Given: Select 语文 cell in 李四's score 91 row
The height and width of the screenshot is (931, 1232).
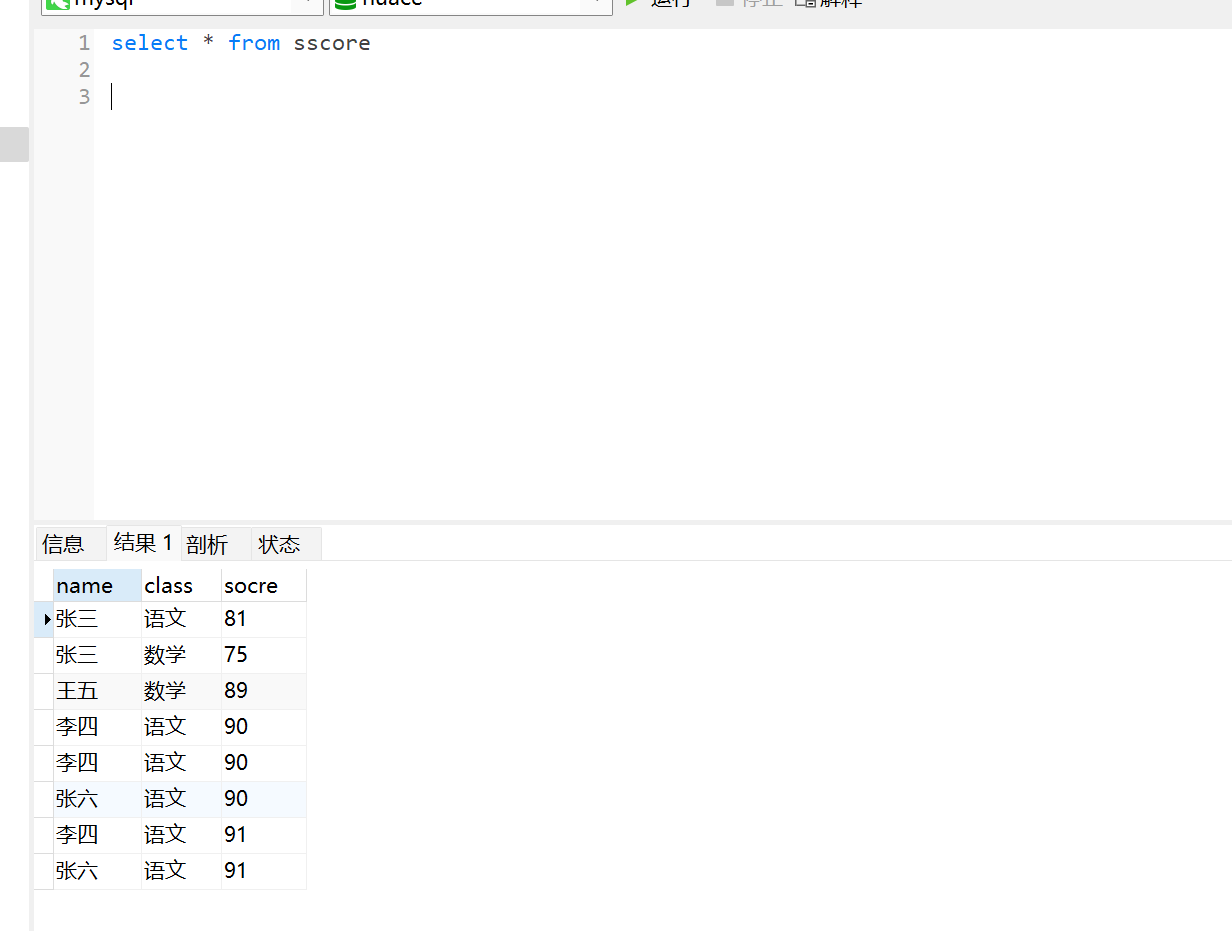Looking at the screenshot, I should [181, 836].
